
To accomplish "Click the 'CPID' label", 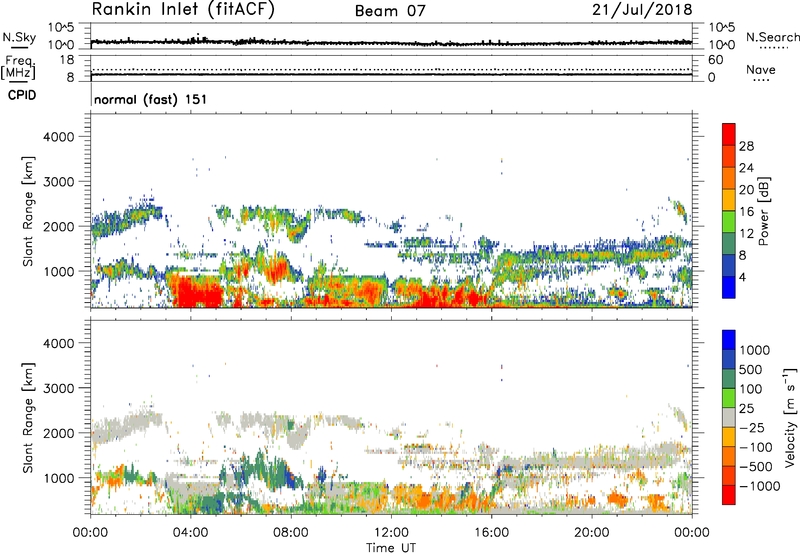I will [22, 95].
